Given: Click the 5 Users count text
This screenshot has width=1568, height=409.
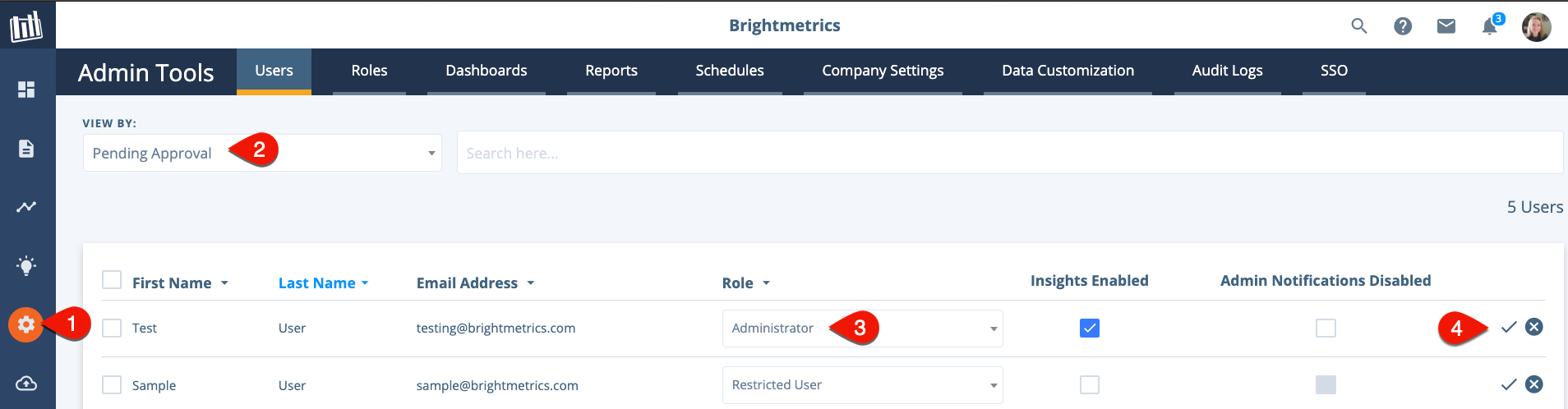Looking at the screenshot, I should coord(1534,207).
